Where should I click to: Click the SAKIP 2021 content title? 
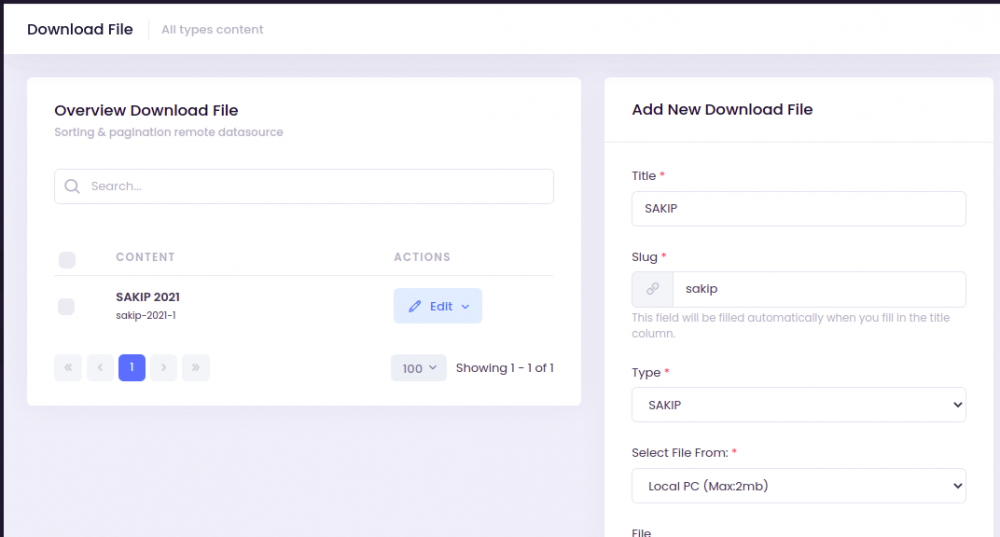coord(148,297)
